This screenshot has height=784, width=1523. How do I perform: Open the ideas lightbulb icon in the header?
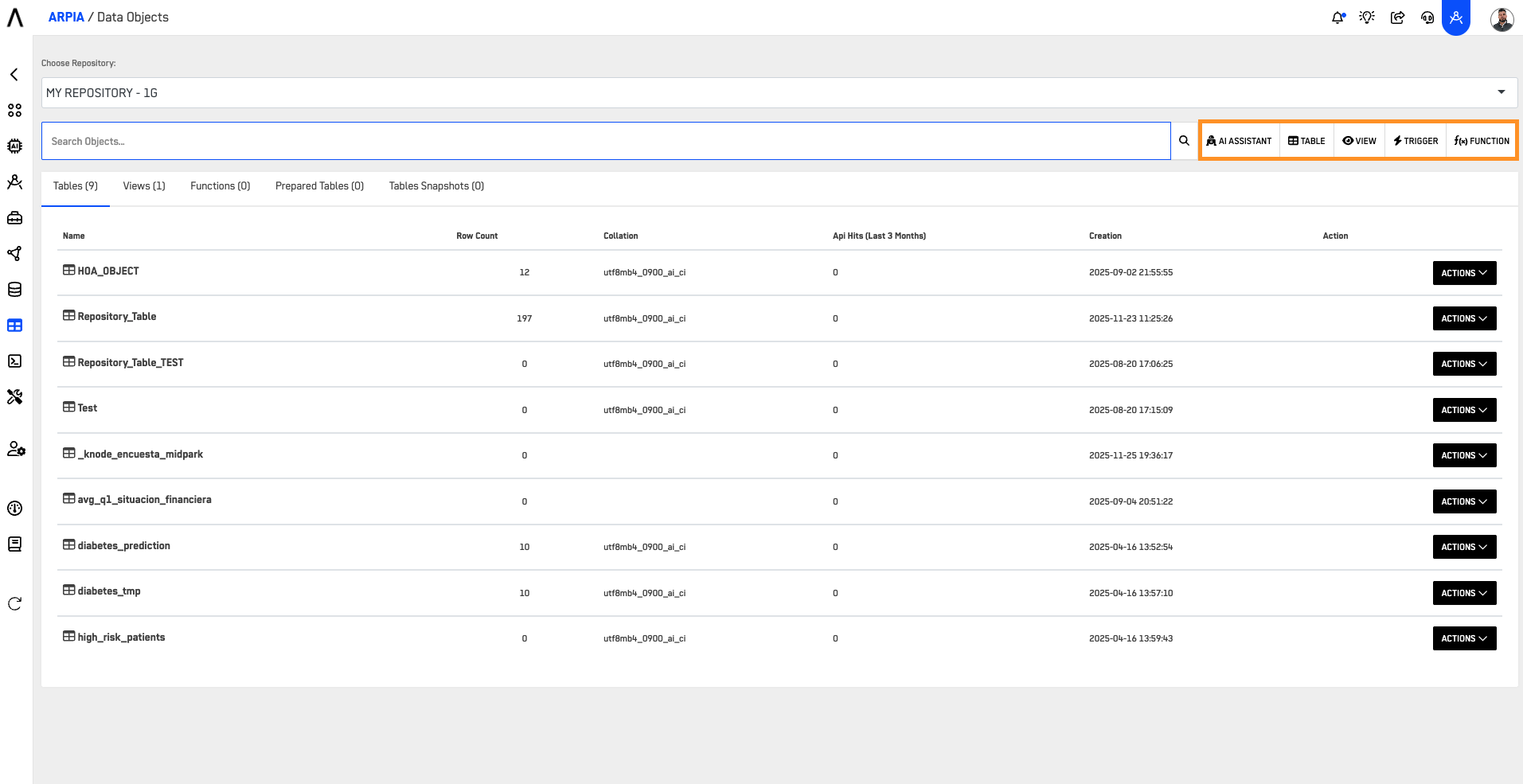pos(1367,17)
